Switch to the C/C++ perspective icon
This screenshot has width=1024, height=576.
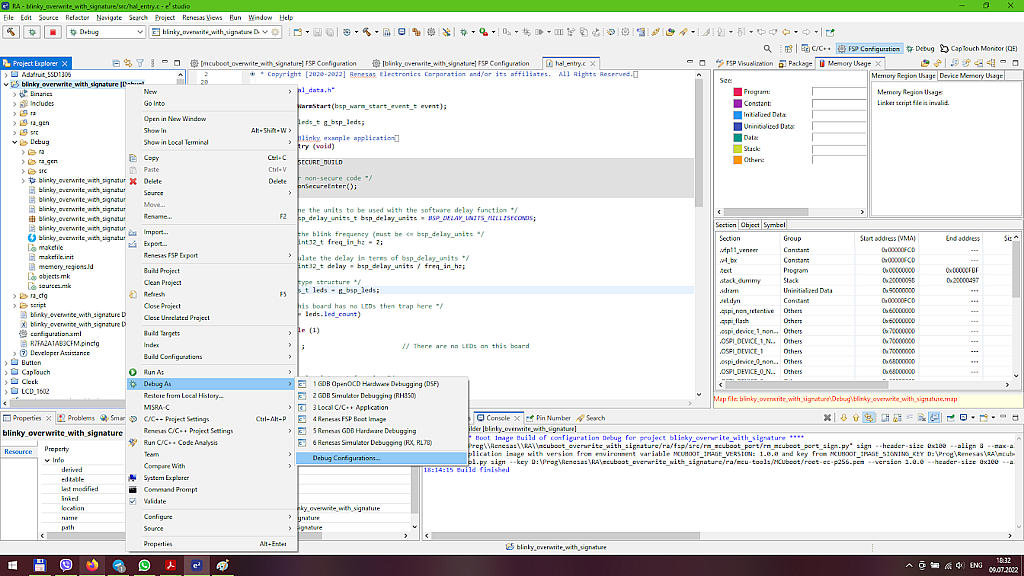pyautogui.click(x=808, y=48)
